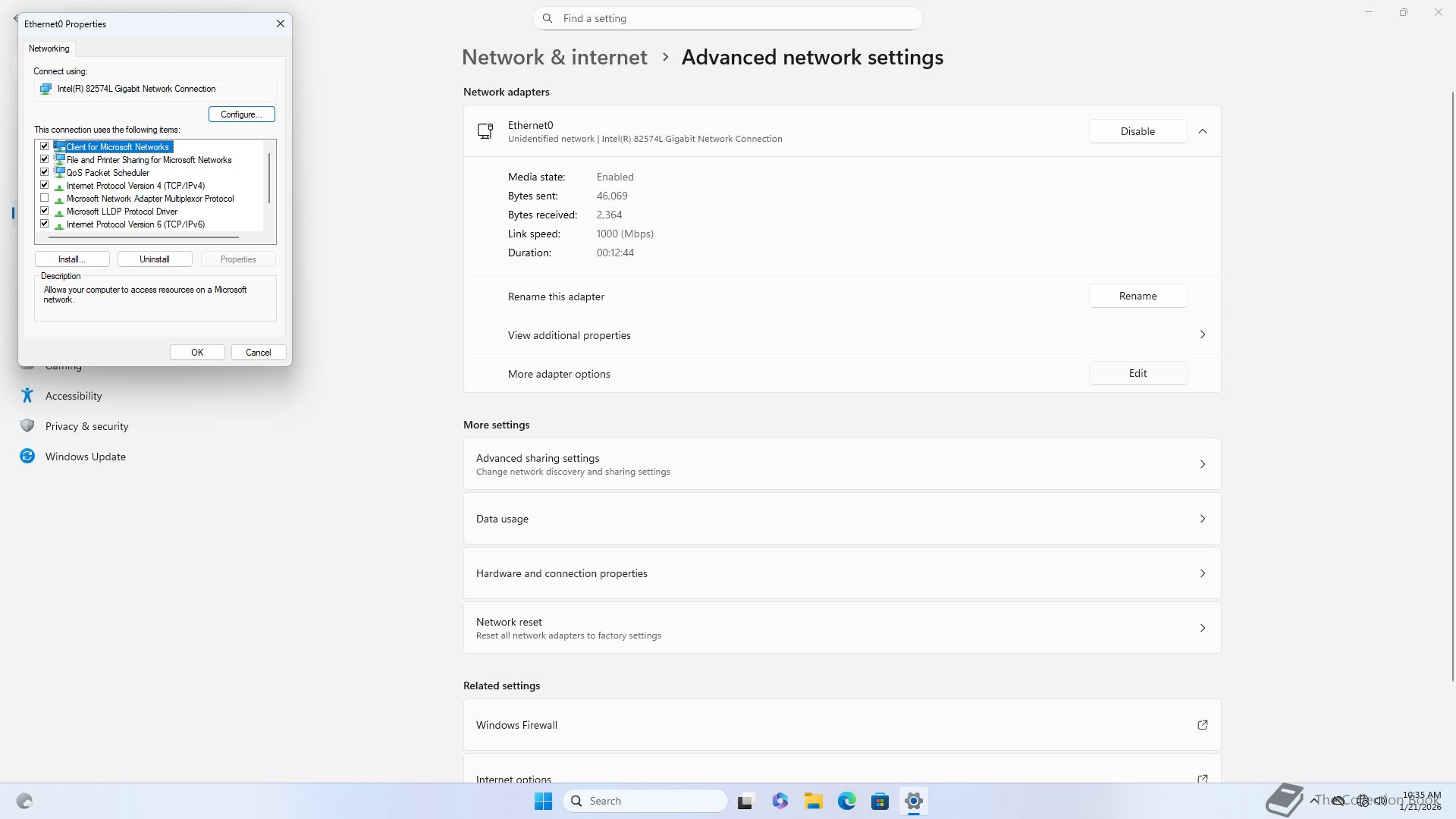Image resolution: width=1456 pixels, height=819 pixels.
Task: Click the Windows Update sidebar icon
Action: coord(27,457)
